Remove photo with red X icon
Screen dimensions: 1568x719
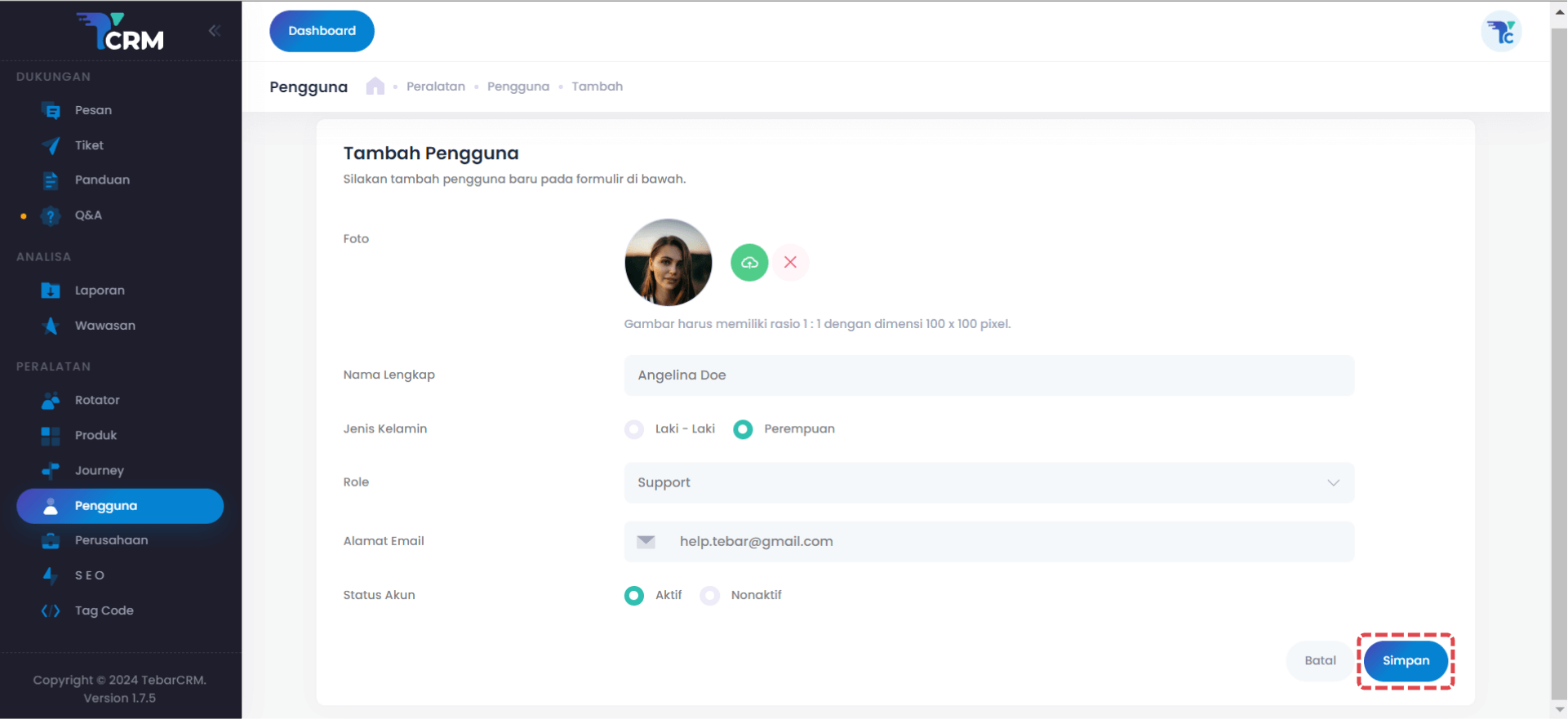pos(790,263)
